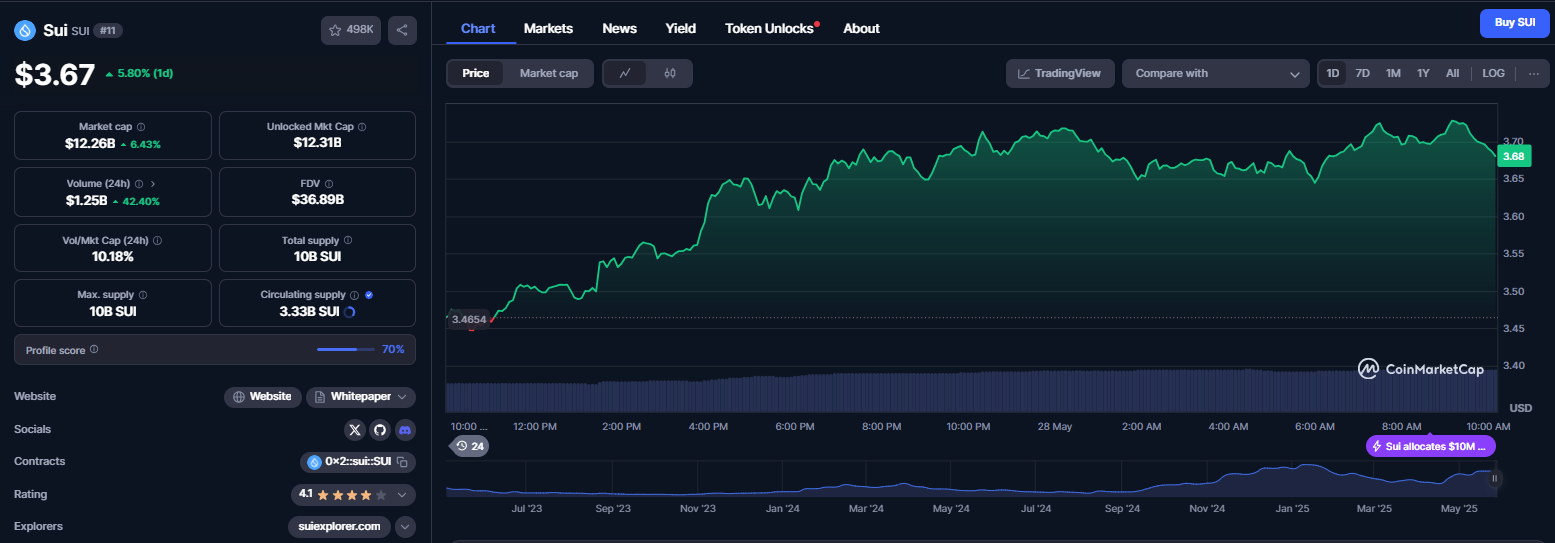Click the 3.33B SUI circulating supply value
This screenshot has height=543, width=1555.
[309, 311]
